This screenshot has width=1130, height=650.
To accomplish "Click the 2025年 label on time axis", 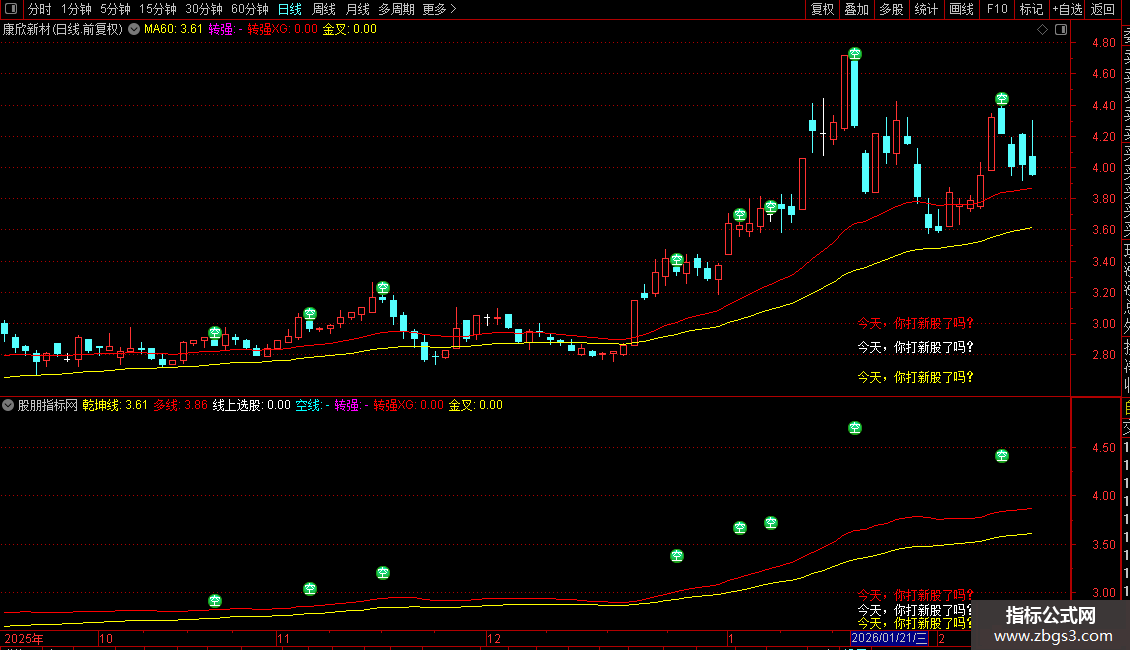I will pyautogui.click(x=24, y=638).
